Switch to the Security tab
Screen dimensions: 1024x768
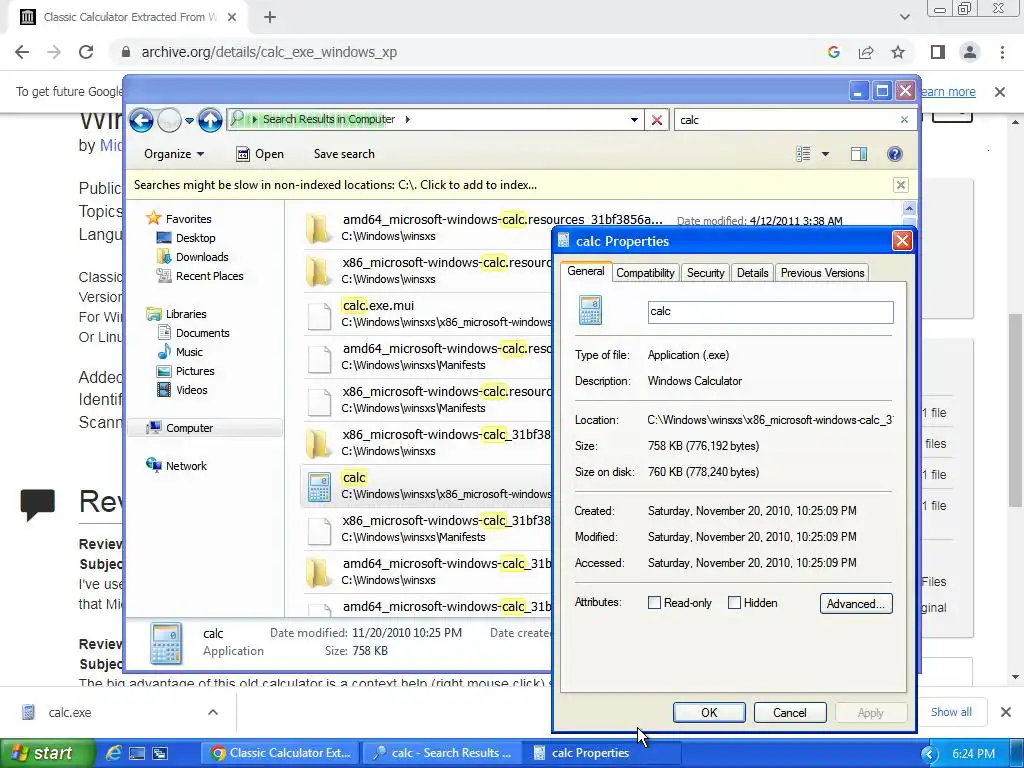tap(705, 273)
